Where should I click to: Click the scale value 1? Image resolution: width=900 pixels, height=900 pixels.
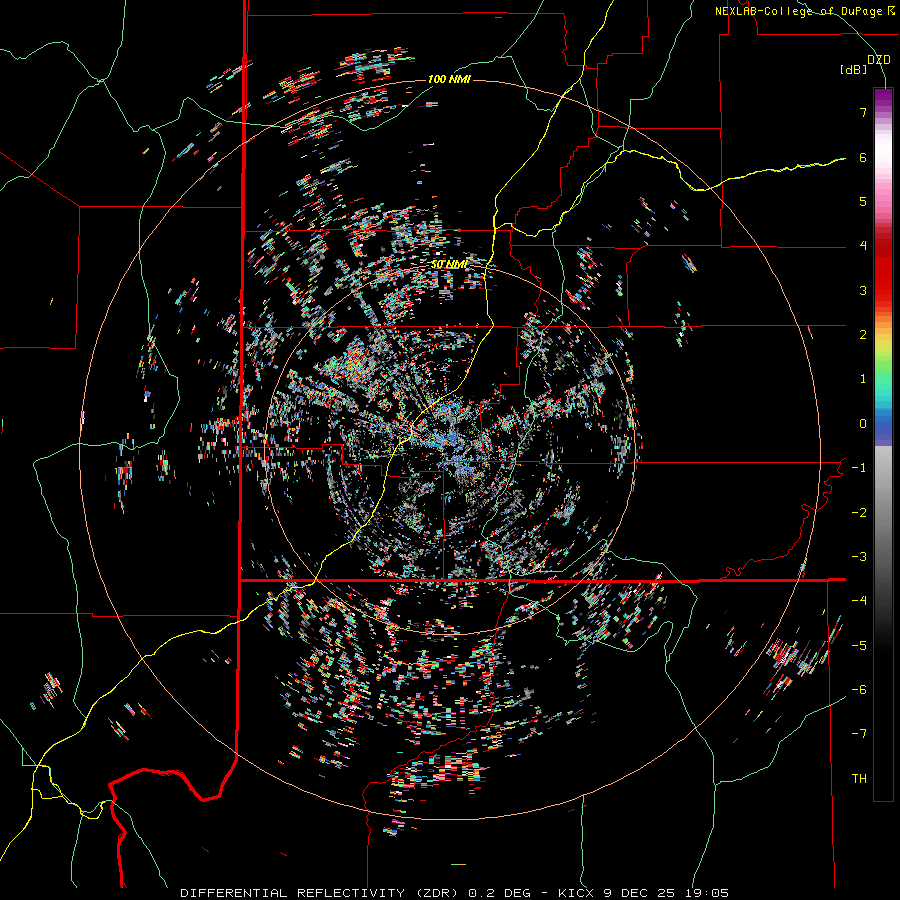pos(863,379)
